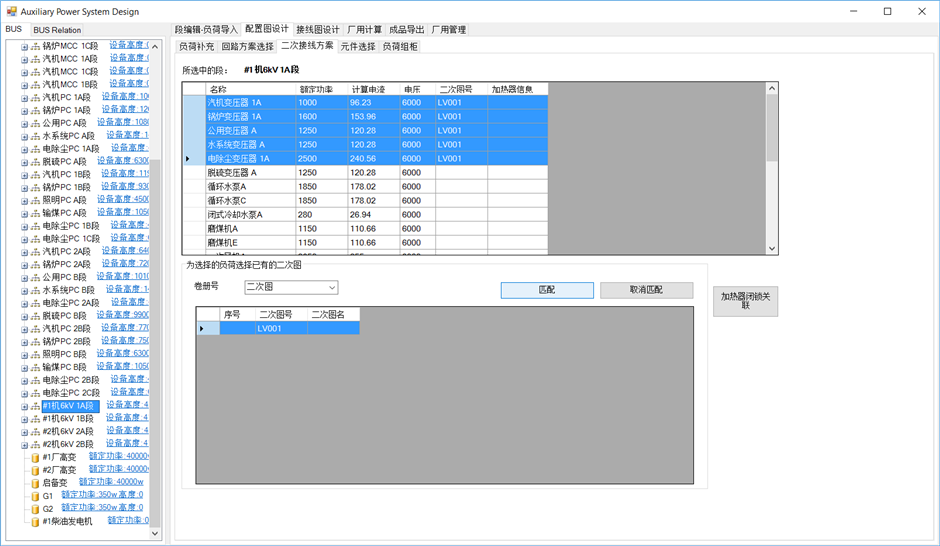Click the cylinder icon next to 启备变

pyautogui.click(x=35, y=483)
